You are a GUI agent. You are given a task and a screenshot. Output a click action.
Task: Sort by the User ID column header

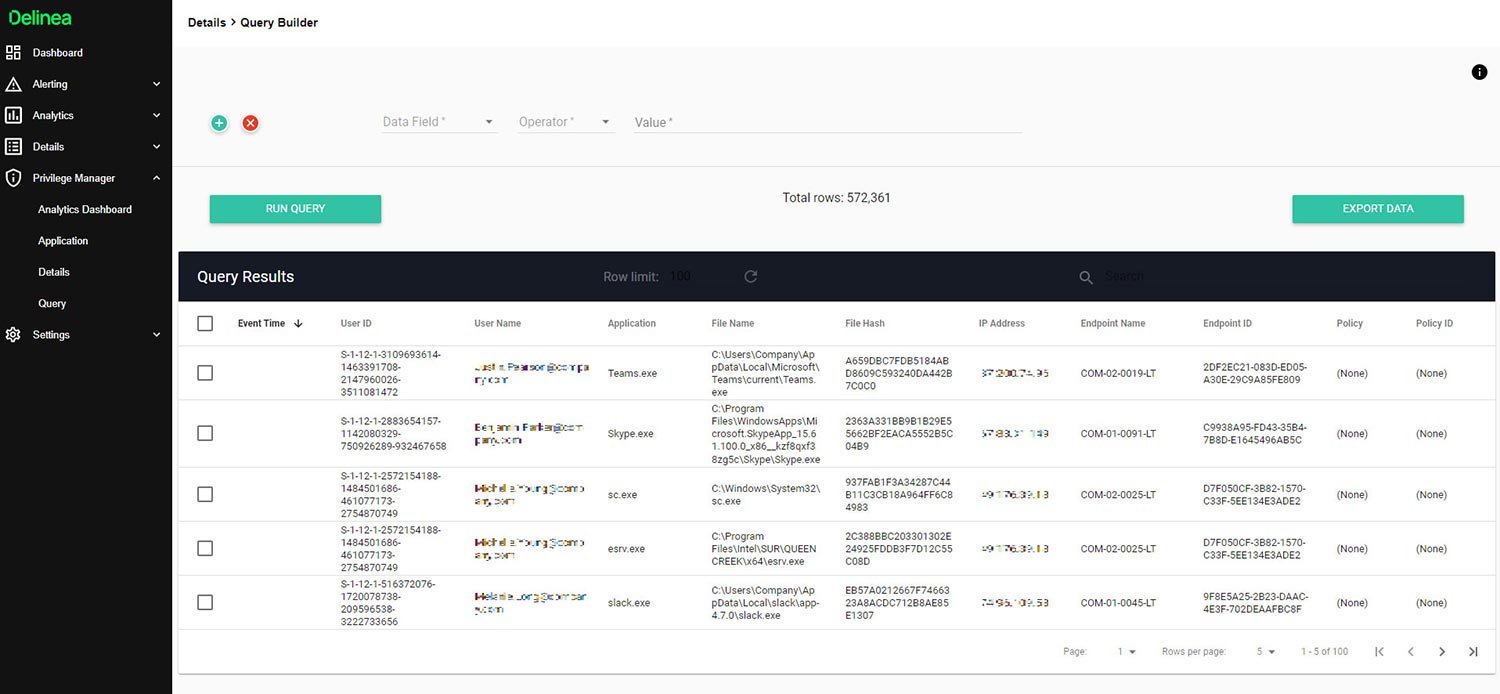[356, 324]
